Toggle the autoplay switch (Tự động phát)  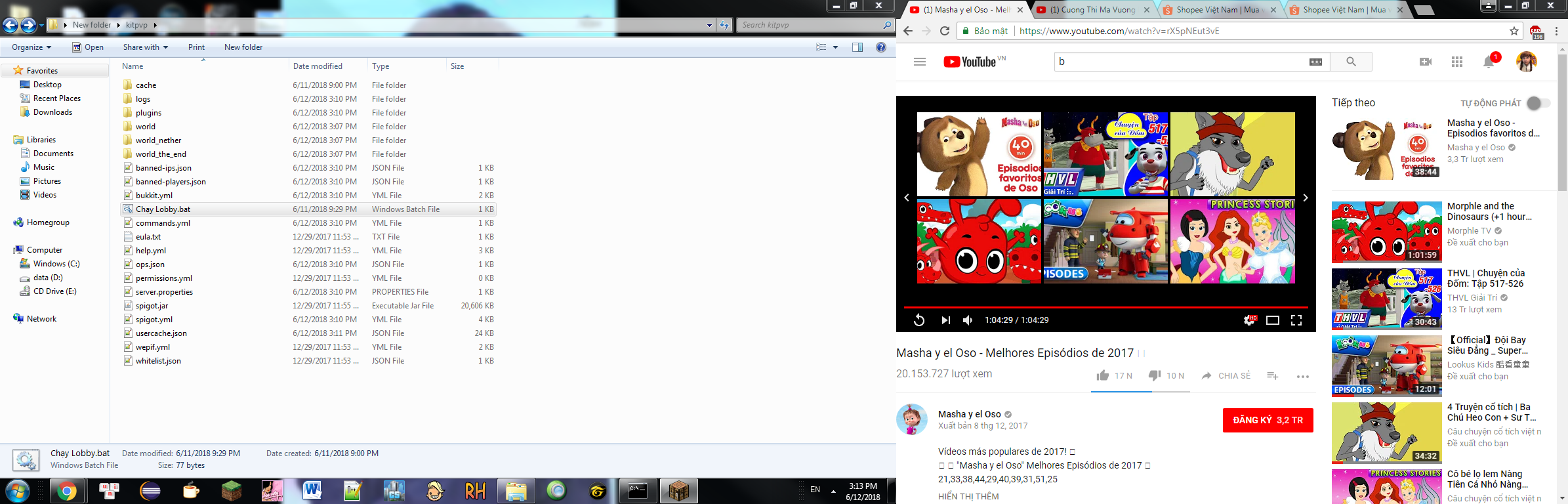pos(1538,103)
